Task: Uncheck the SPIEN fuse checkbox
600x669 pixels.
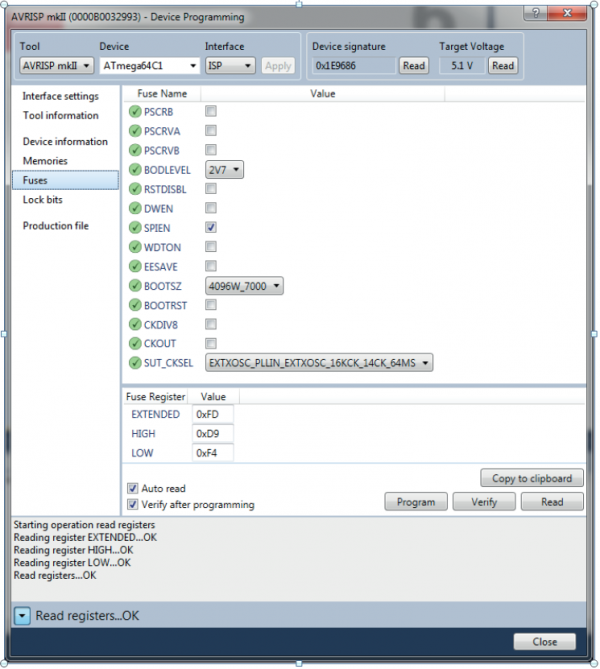Action: [211, 227]
